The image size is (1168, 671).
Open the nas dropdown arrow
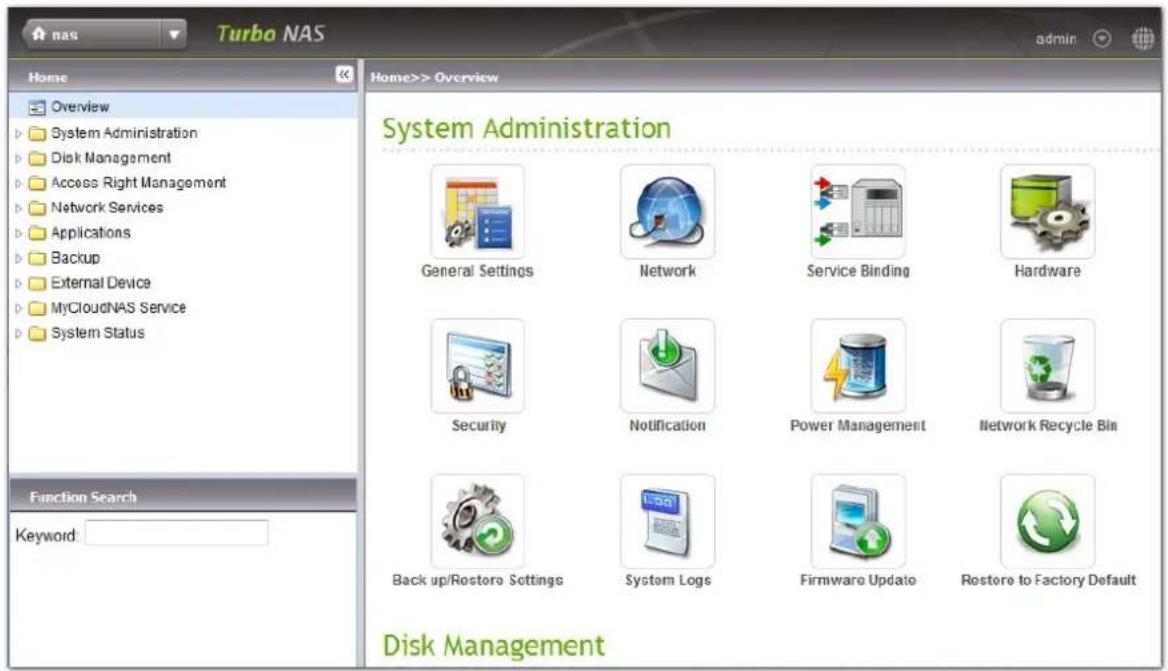(174, 34)
